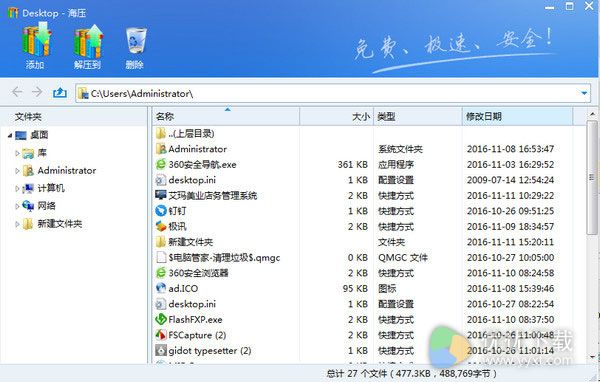The height and width of the screenshot is (382, 600).
Task: Select the Administrator system folder icon in list
Action: click(x=161, y=149)
